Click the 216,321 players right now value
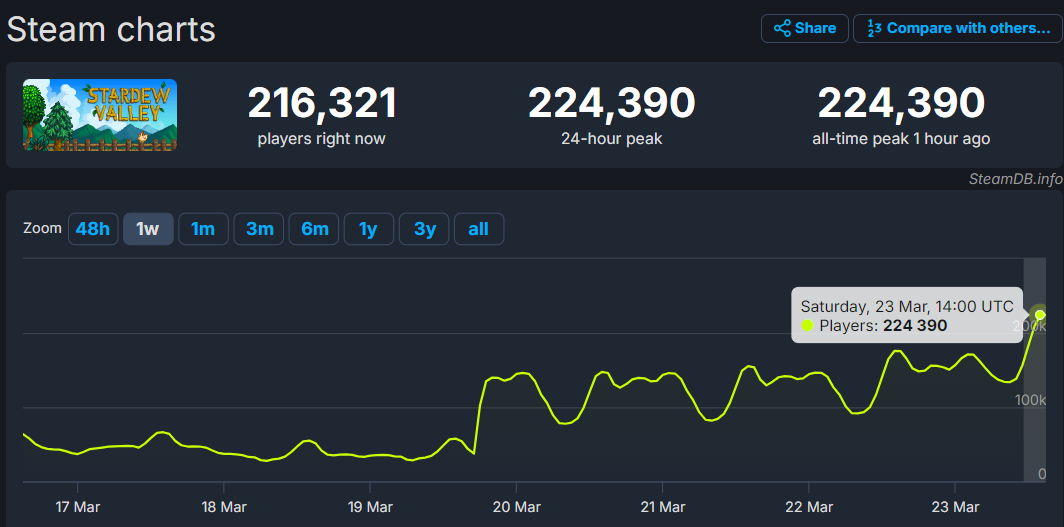This screenshot has width=1064, height=527. (x=322, y=104)
